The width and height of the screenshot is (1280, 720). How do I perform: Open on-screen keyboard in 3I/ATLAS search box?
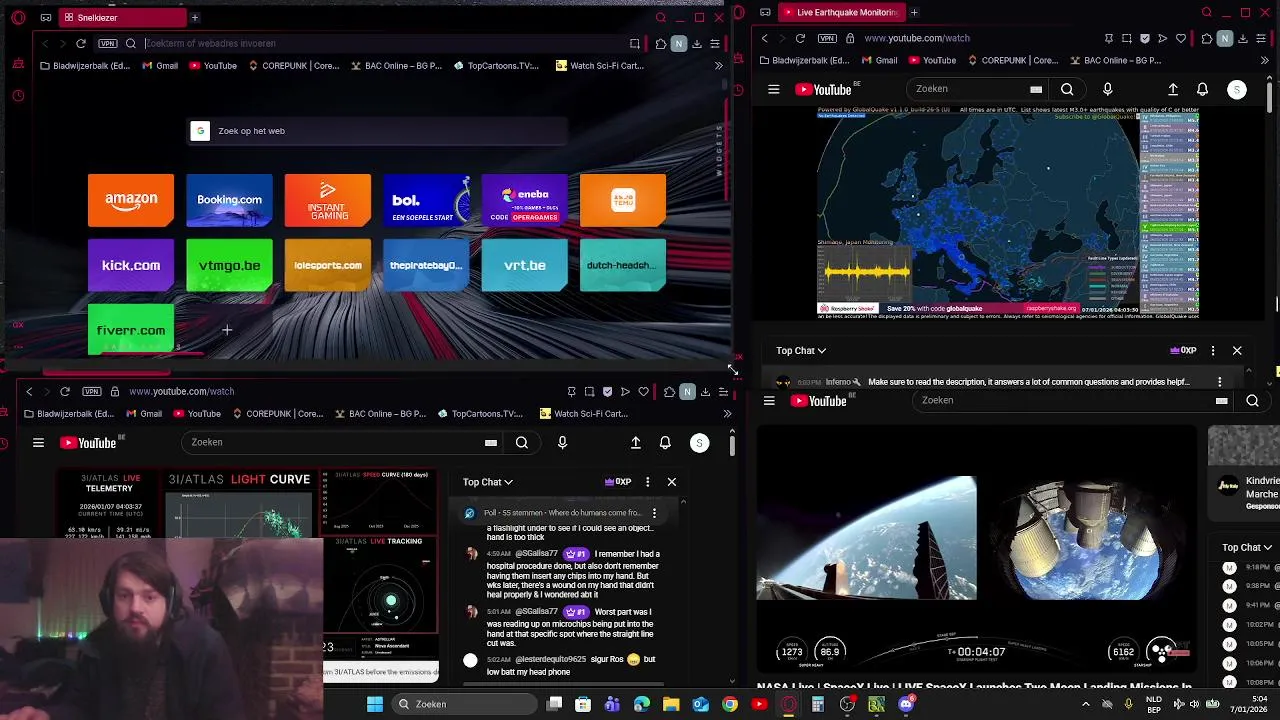[x=491, y=442]
